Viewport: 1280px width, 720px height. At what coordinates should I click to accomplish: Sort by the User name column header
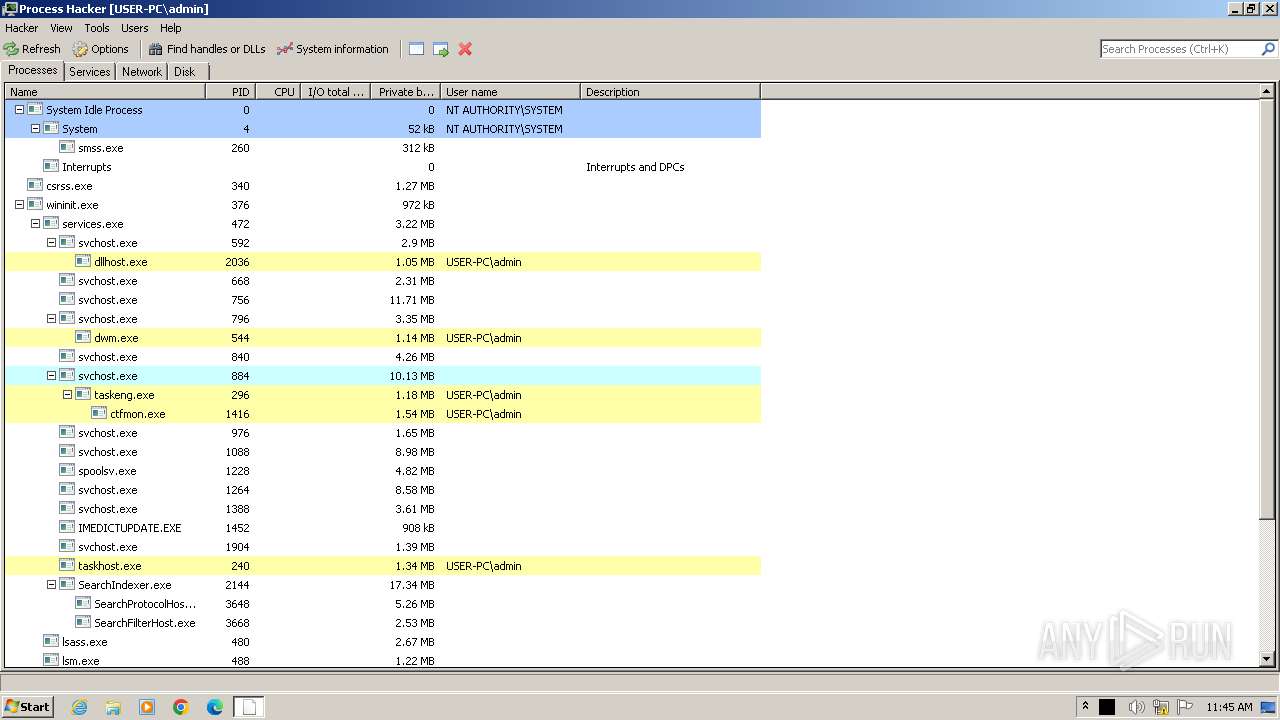510,92
